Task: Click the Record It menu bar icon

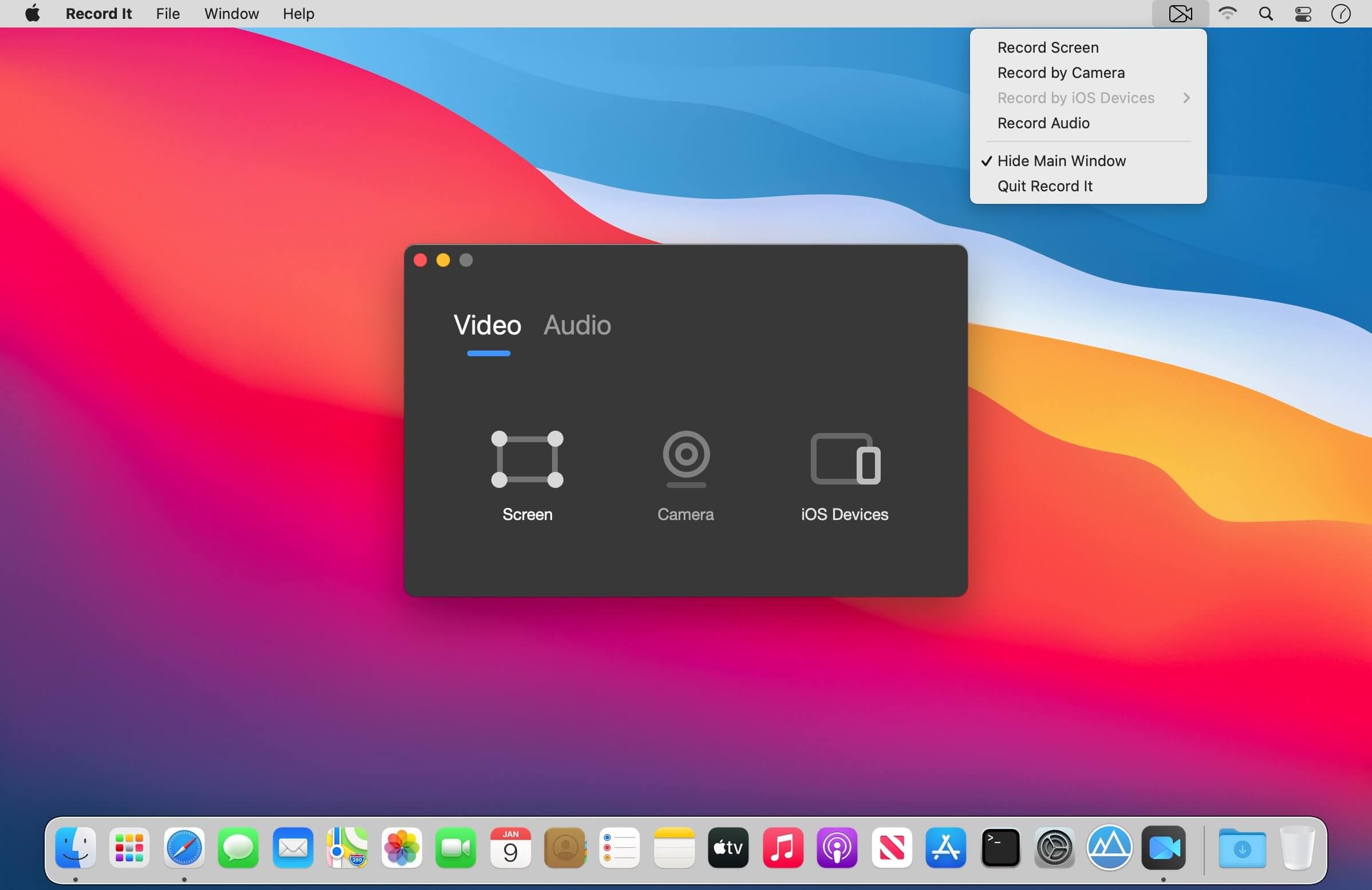Action: pos(1180,14)
